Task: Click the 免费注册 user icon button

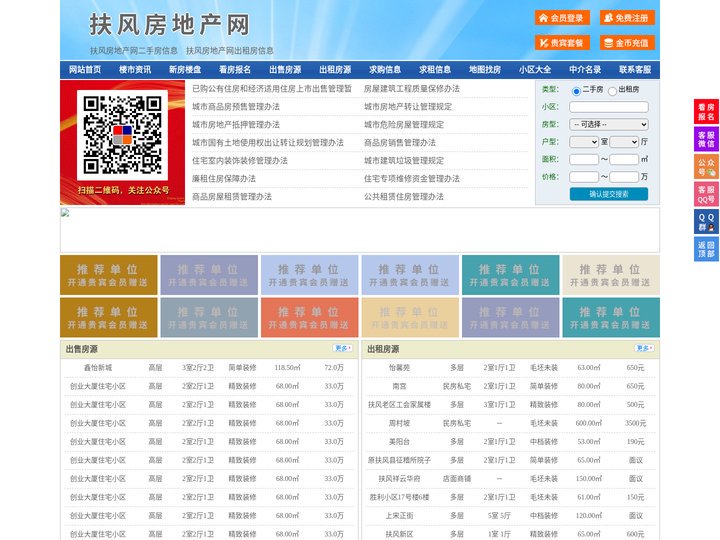Action: coord(627,18)
